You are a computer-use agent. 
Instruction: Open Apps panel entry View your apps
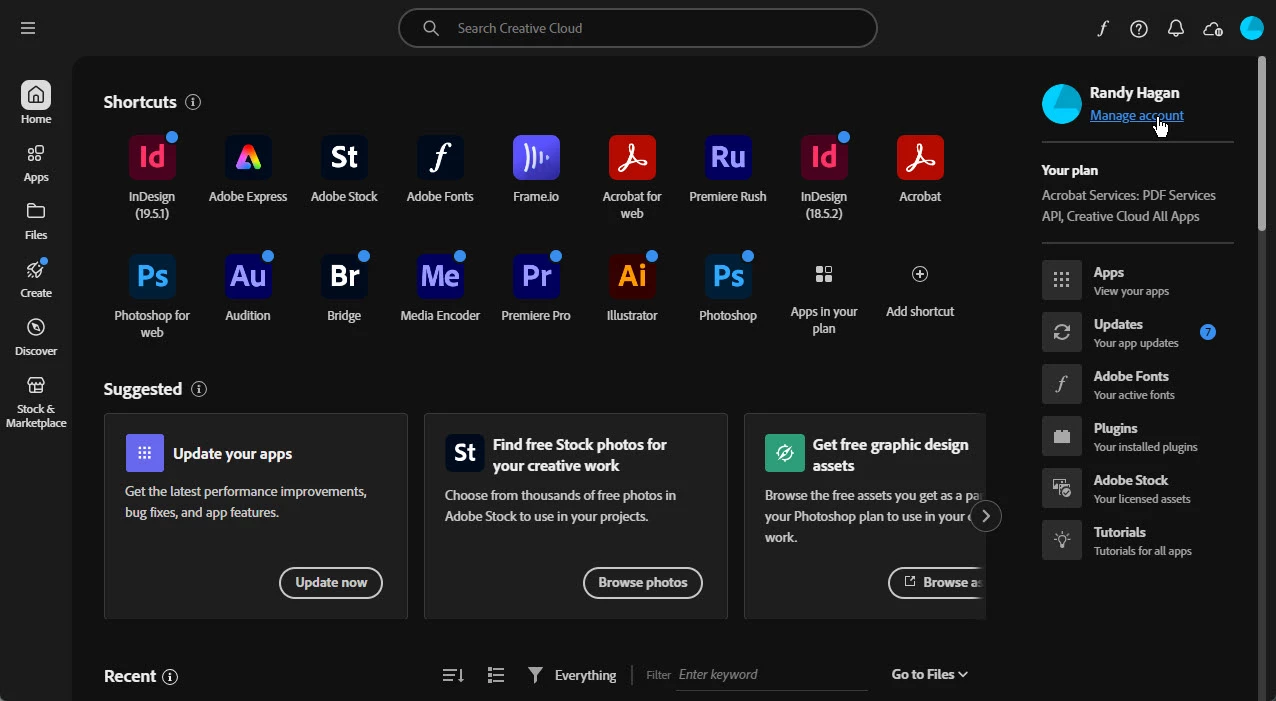(1137, 281)
